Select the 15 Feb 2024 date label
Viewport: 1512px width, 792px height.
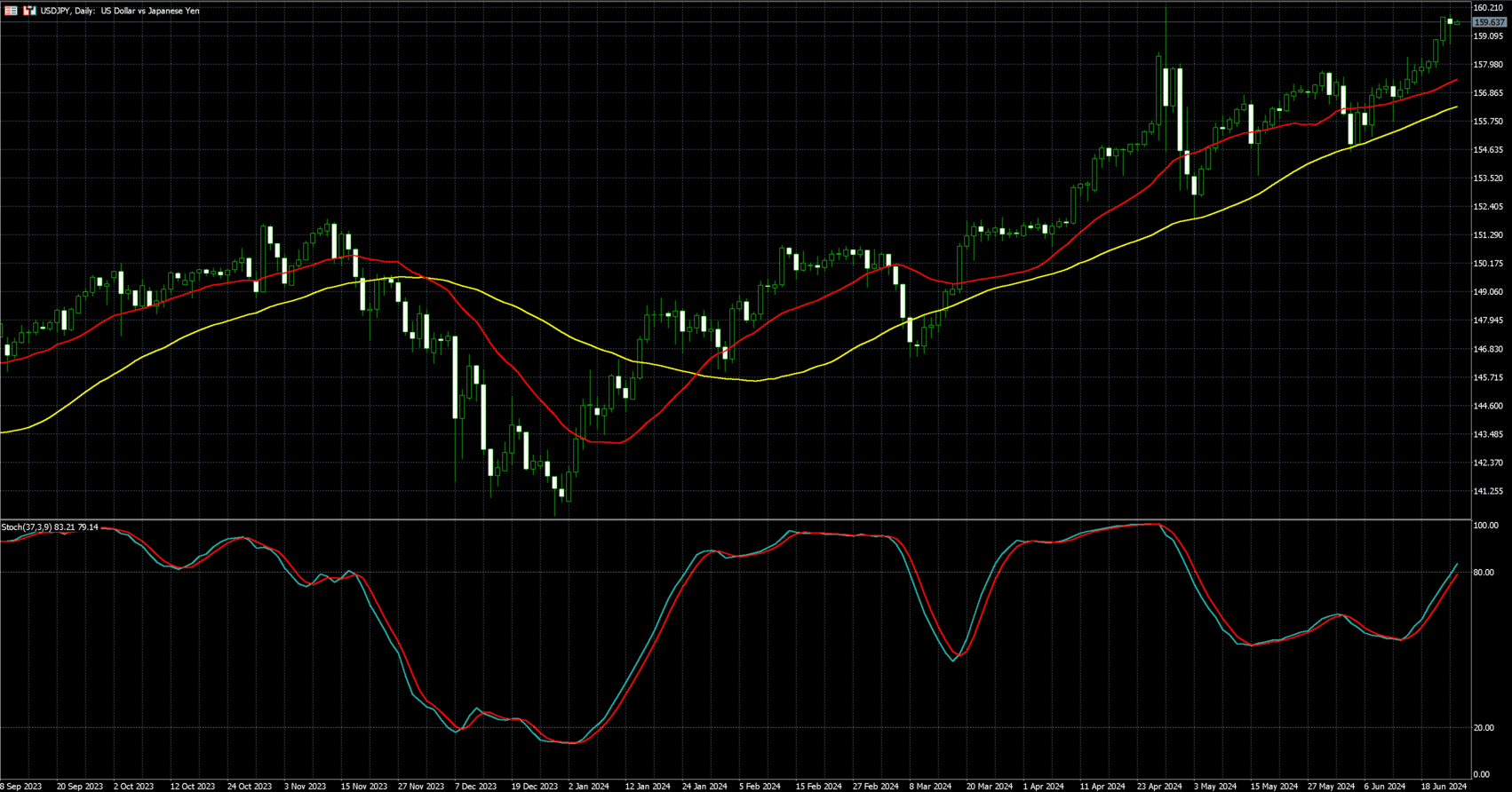818,786
